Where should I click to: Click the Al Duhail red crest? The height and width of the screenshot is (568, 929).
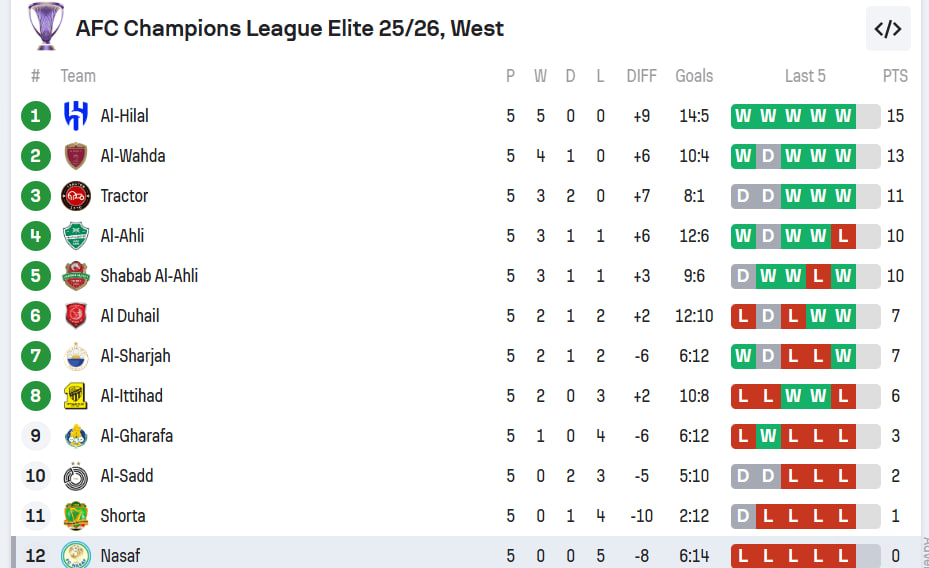(76, 316)
